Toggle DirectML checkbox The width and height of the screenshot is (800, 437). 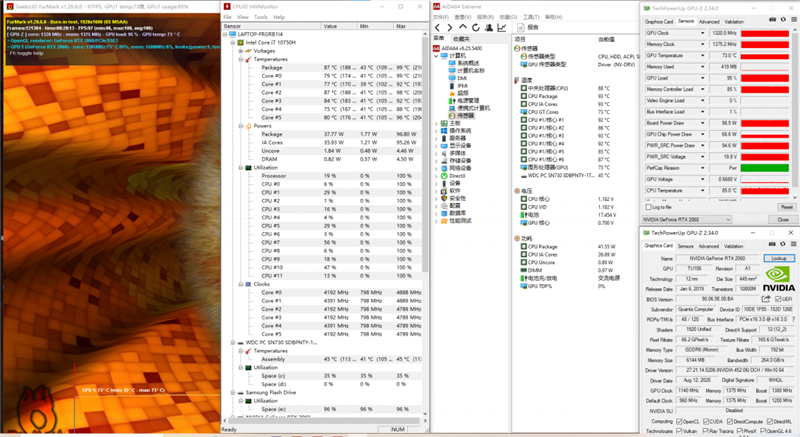click(769, 422)
